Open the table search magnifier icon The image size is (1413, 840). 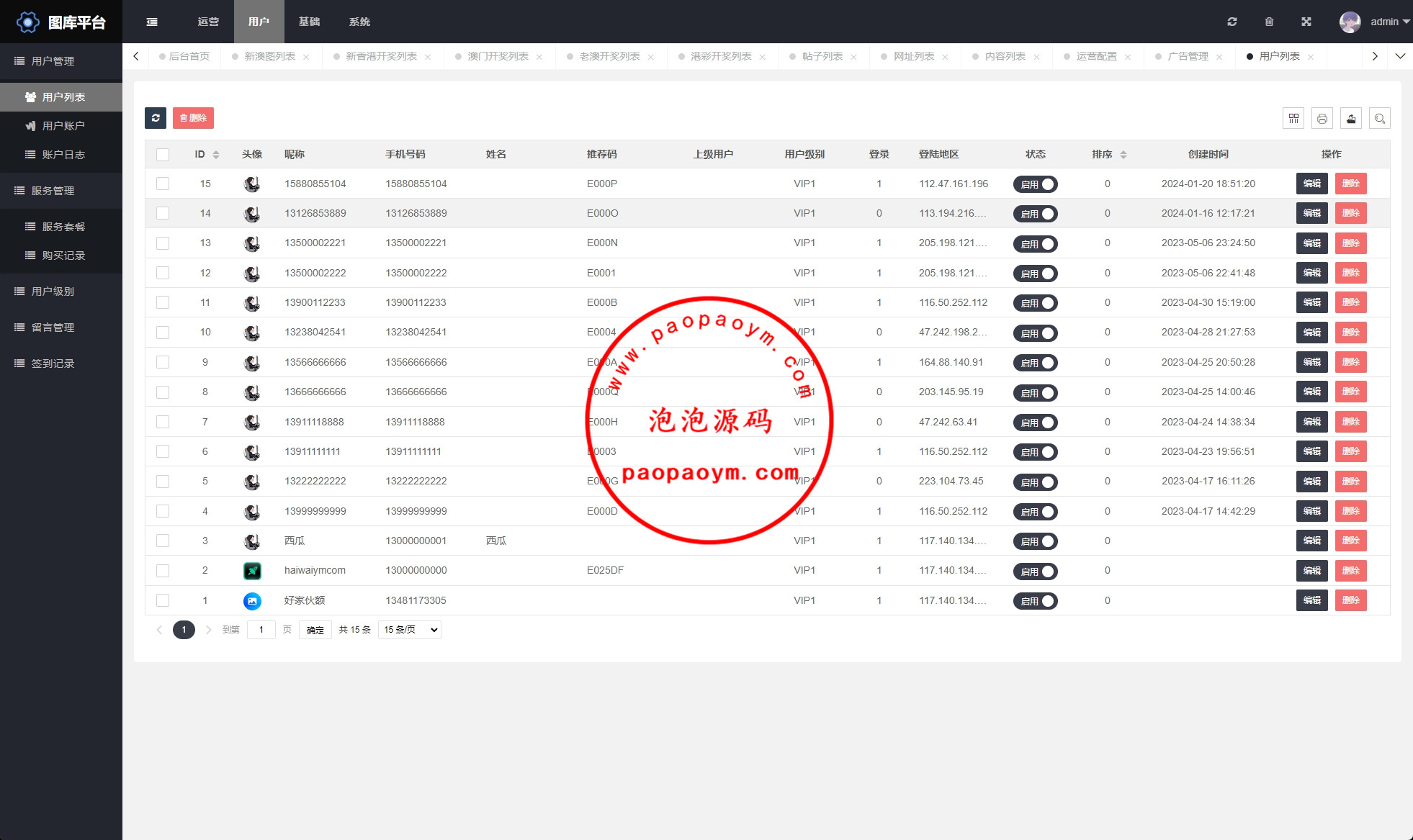pyautogui.click(x=1380, y=118)
